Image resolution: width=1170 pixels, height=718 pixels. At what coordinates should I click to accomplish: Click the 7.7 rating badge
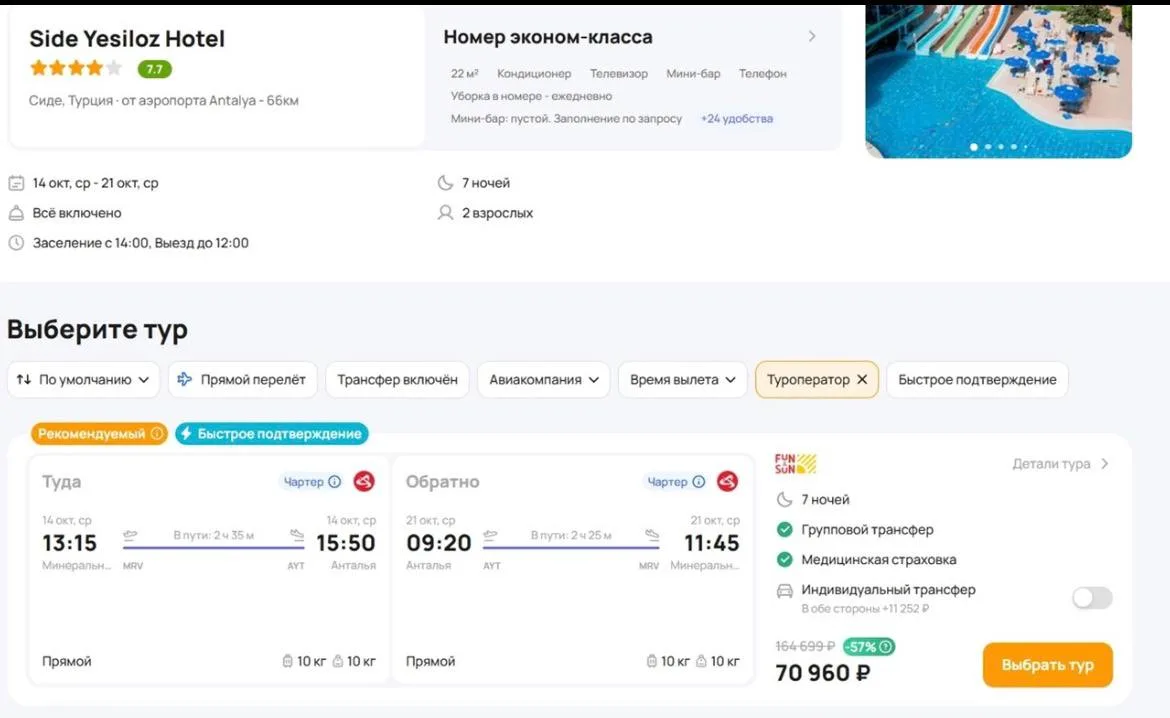click(x=154, y=69)
